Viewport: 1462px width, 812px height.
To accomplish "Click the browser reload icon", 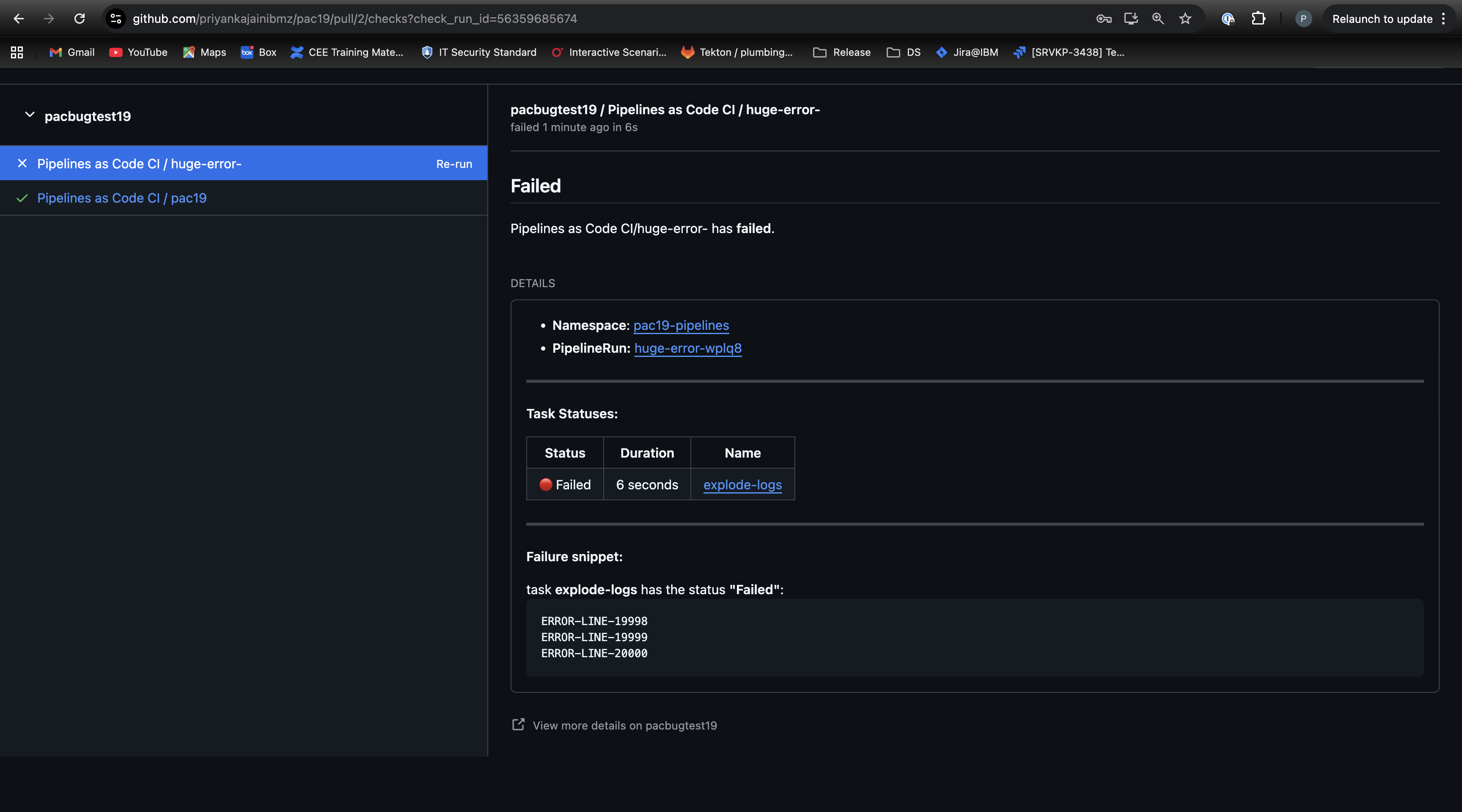I will [x=80, y=19].
